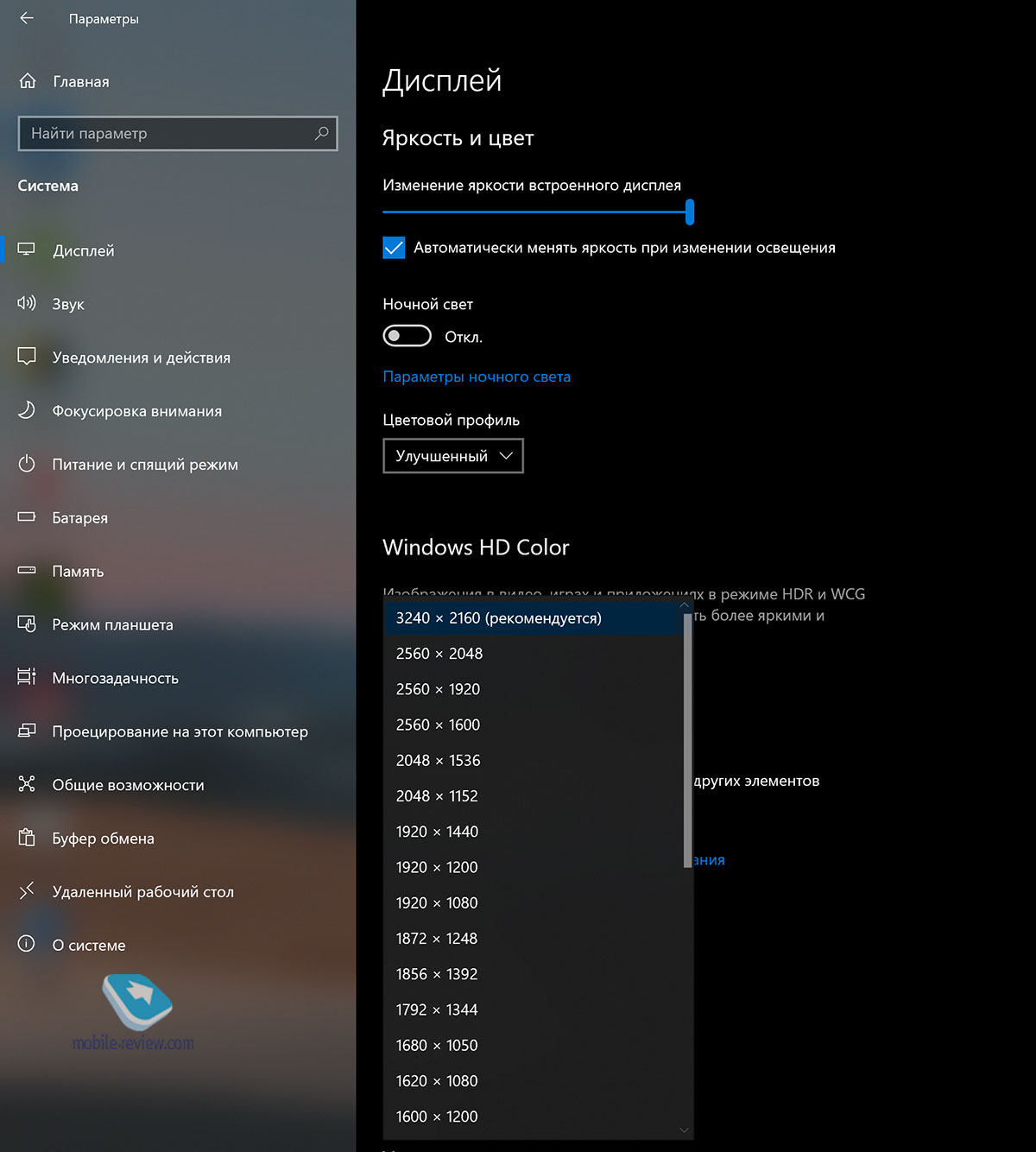Open Буфер обмена clipboard icon
This screenshot has width=1036, height=1152.
point(27,838)
